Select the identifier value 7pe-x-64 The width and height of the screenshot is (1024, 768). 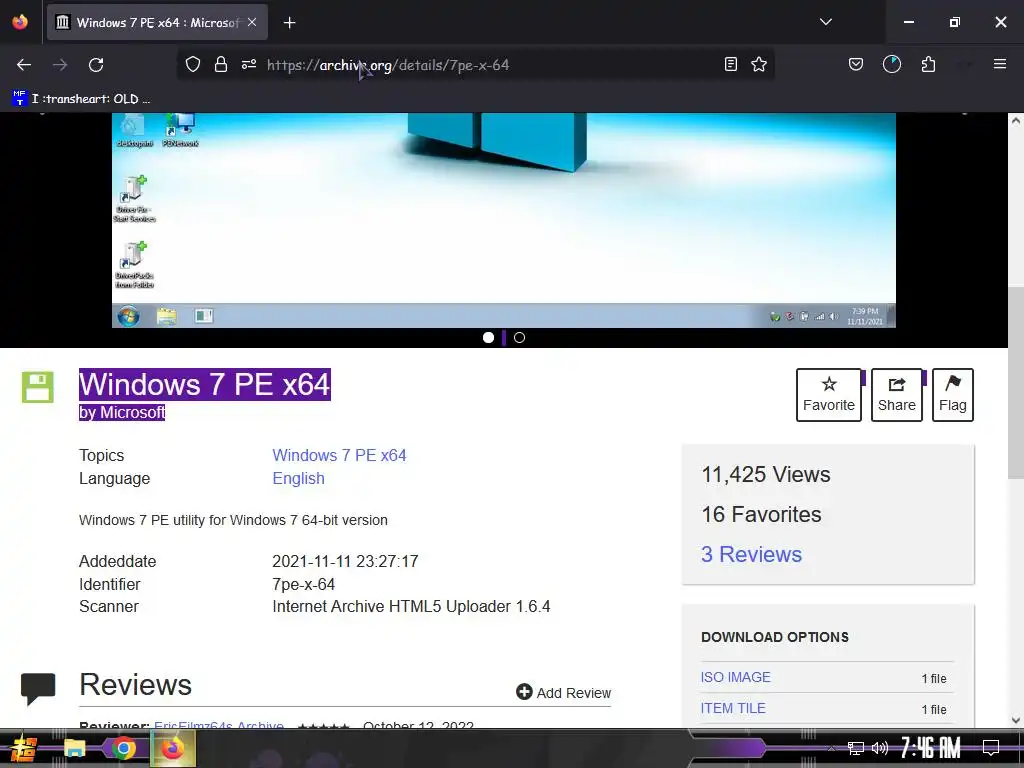click(x=304, y=584)
